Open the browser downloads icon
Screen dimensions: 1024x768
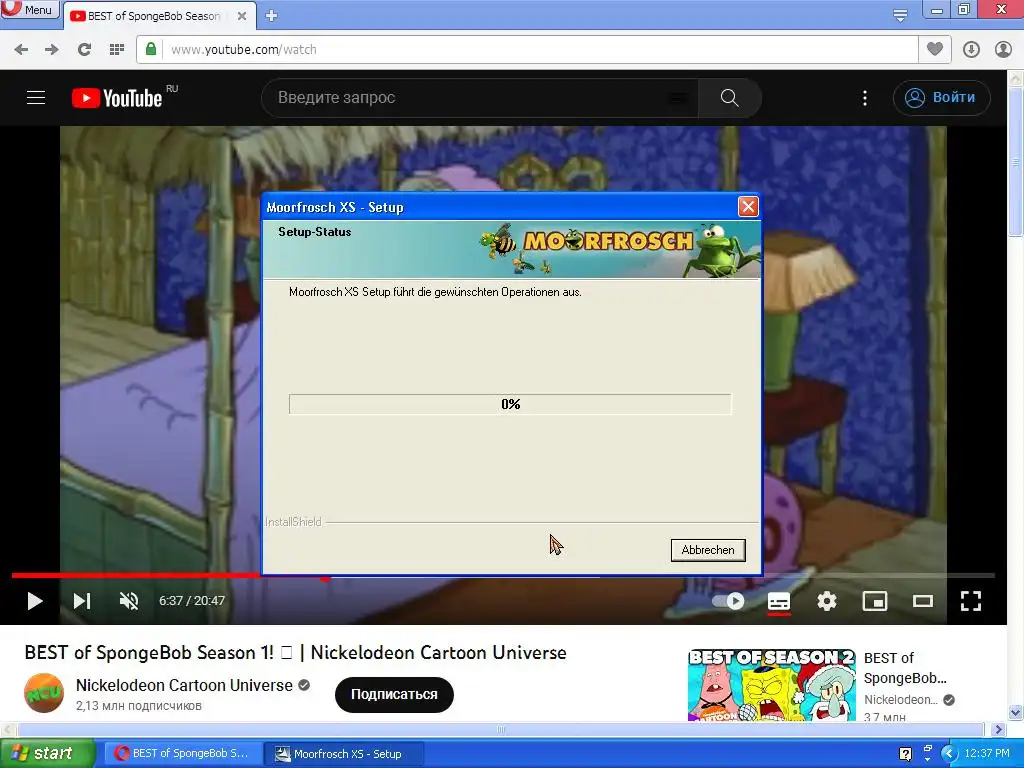pyautogui.click(x=971, y=50)
